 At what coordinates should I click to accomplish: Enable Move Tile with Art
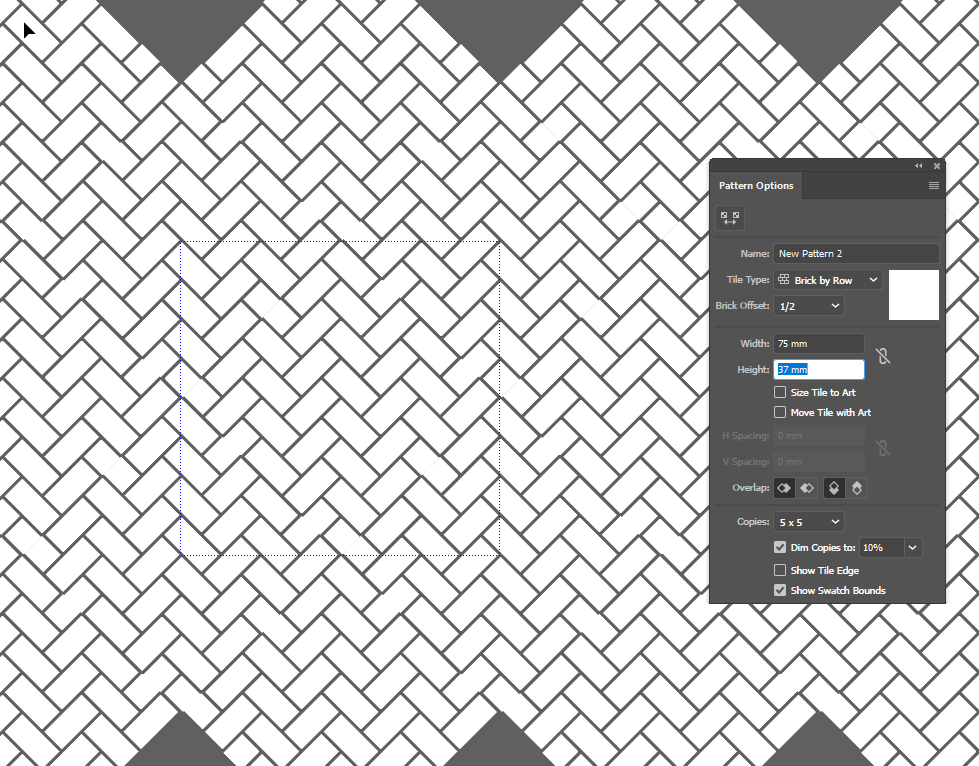780,412
